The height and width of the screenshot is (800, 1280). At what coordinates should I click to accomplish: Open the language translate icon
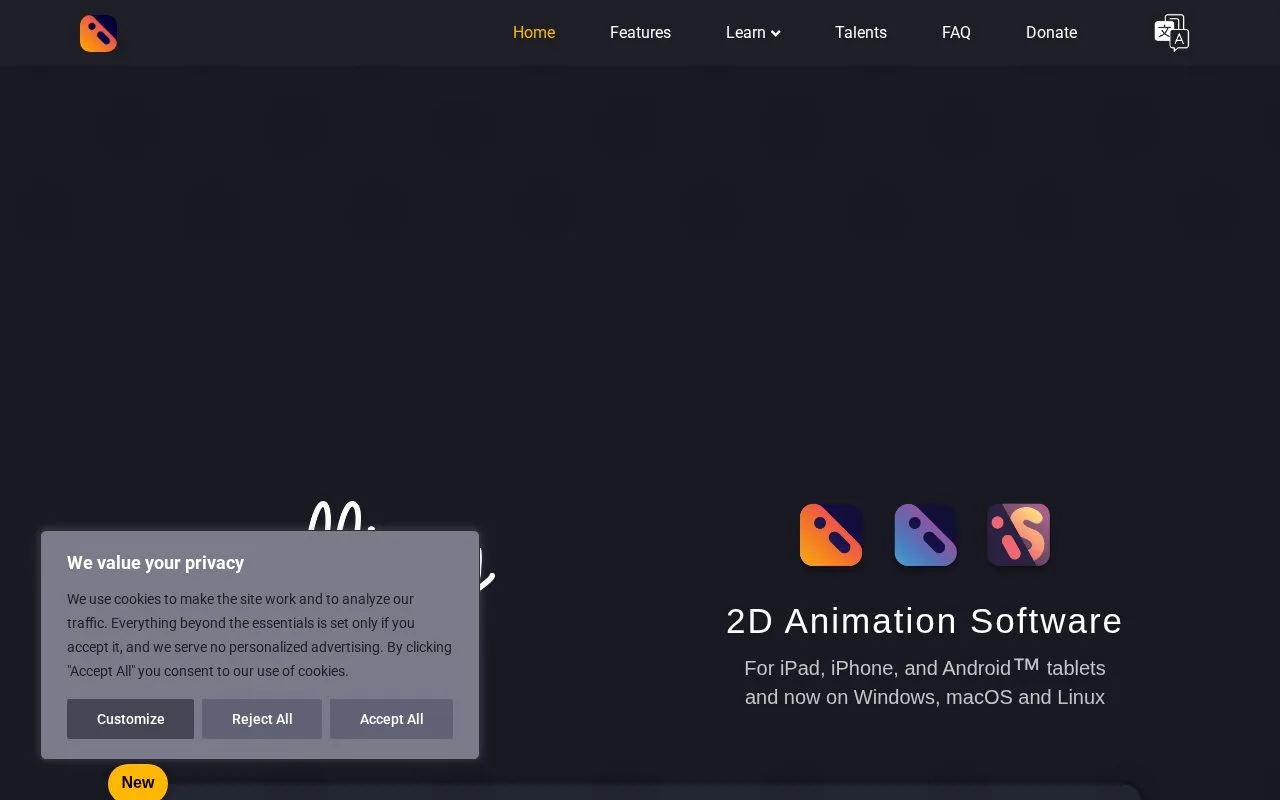[x=1171, y=33]
